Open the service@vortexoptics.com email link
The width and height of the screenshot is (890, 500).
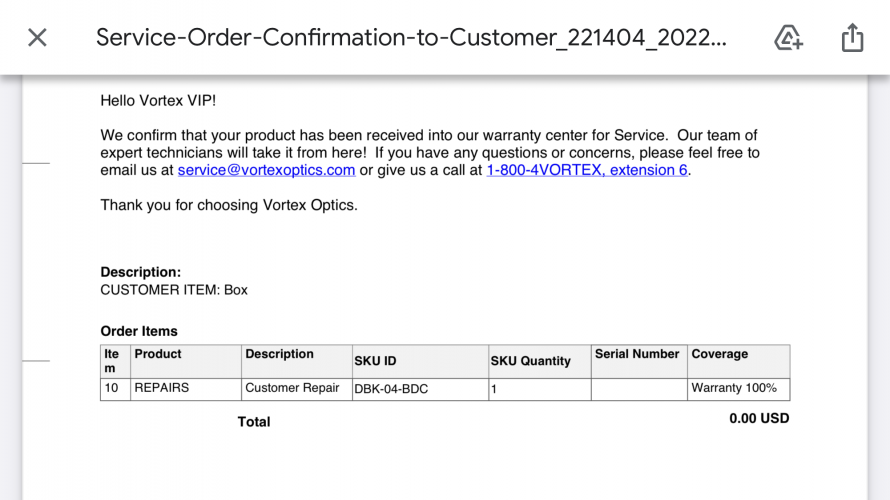point(266,170)
